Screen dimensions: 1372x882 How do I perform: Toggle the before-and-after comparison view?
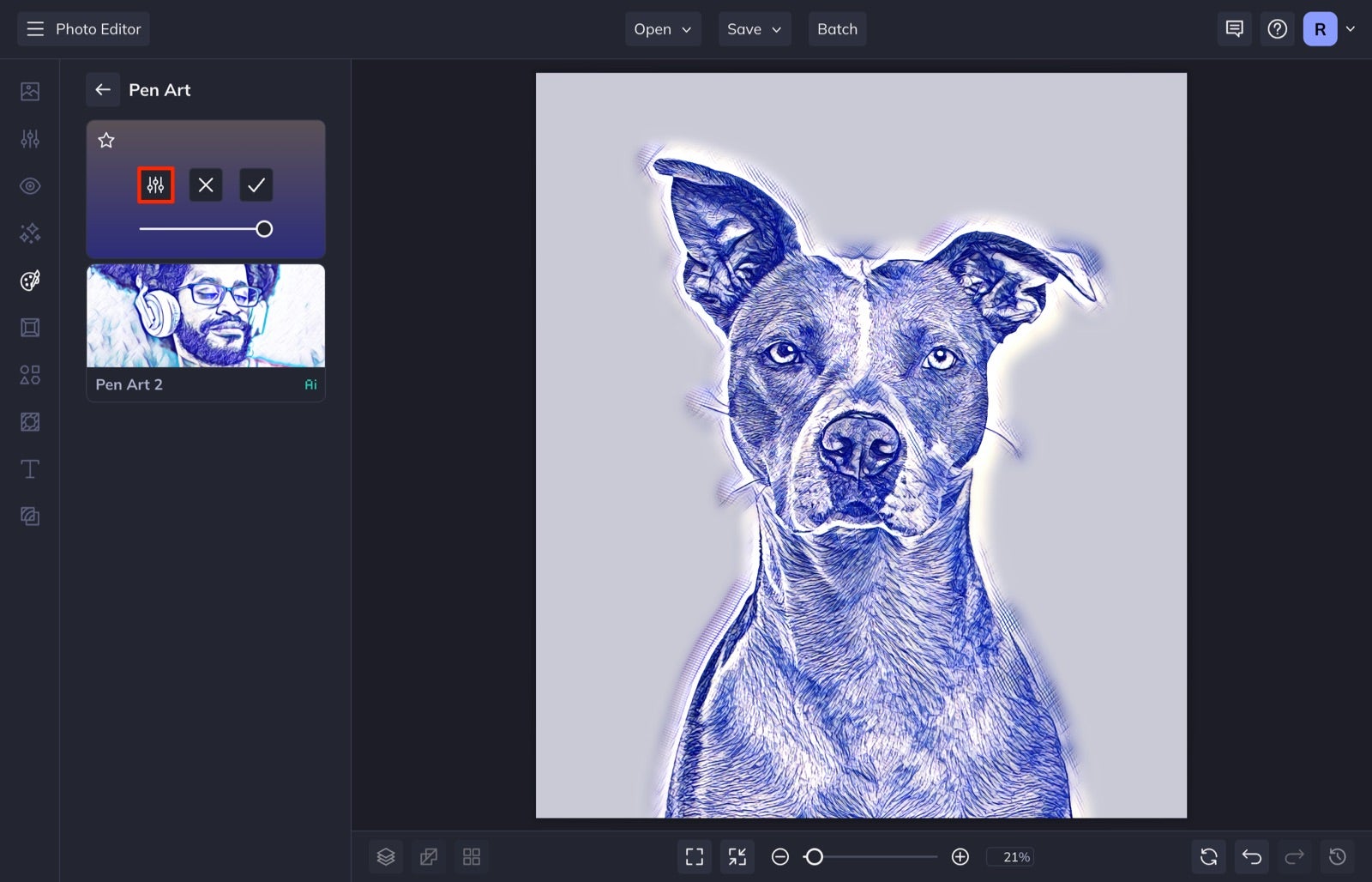429,856
